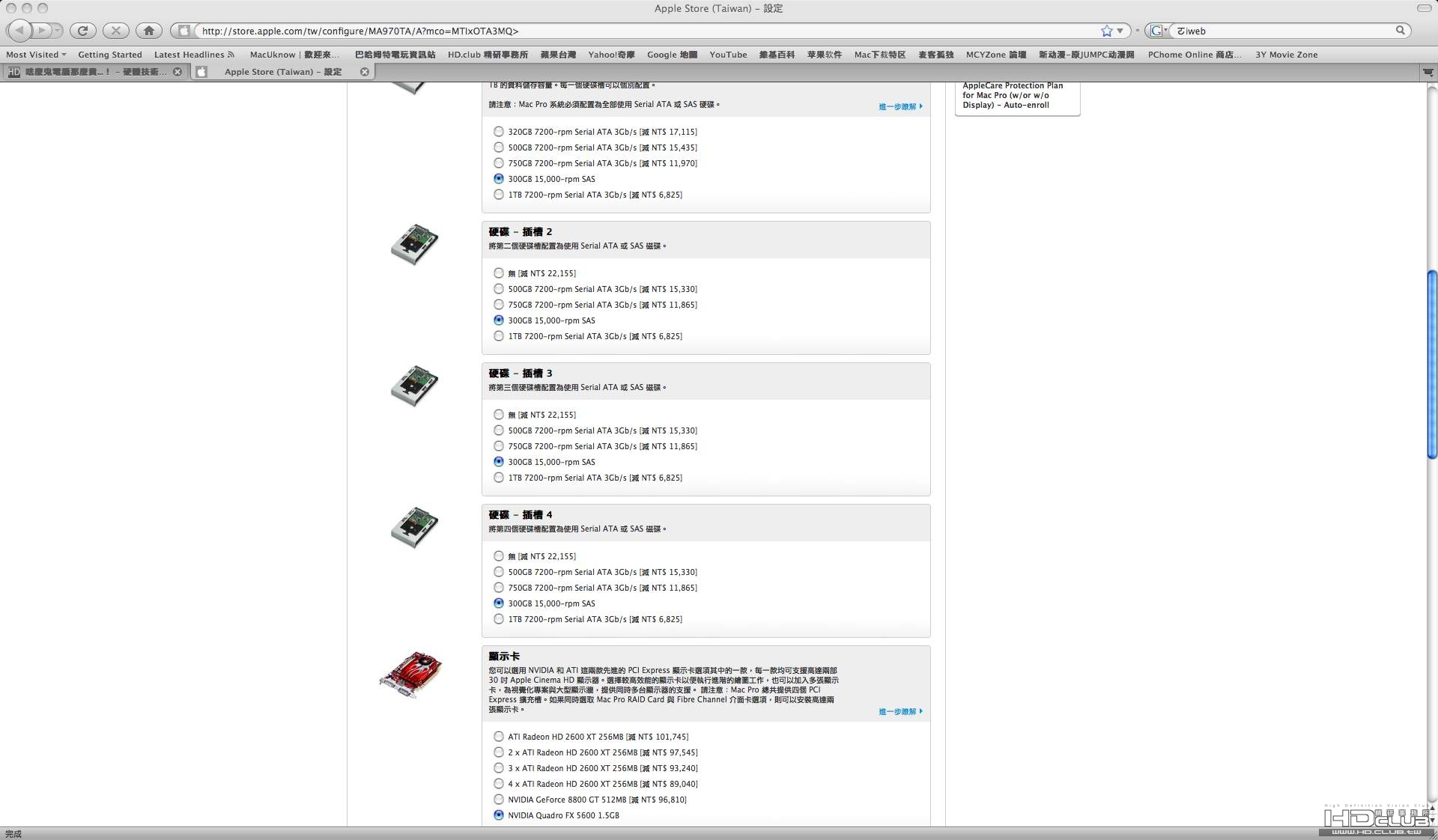Image resolution: width=1438 pixels, height=840 pixels.
Task: Click the red graphics card image
Action: [x=410, y=675]
